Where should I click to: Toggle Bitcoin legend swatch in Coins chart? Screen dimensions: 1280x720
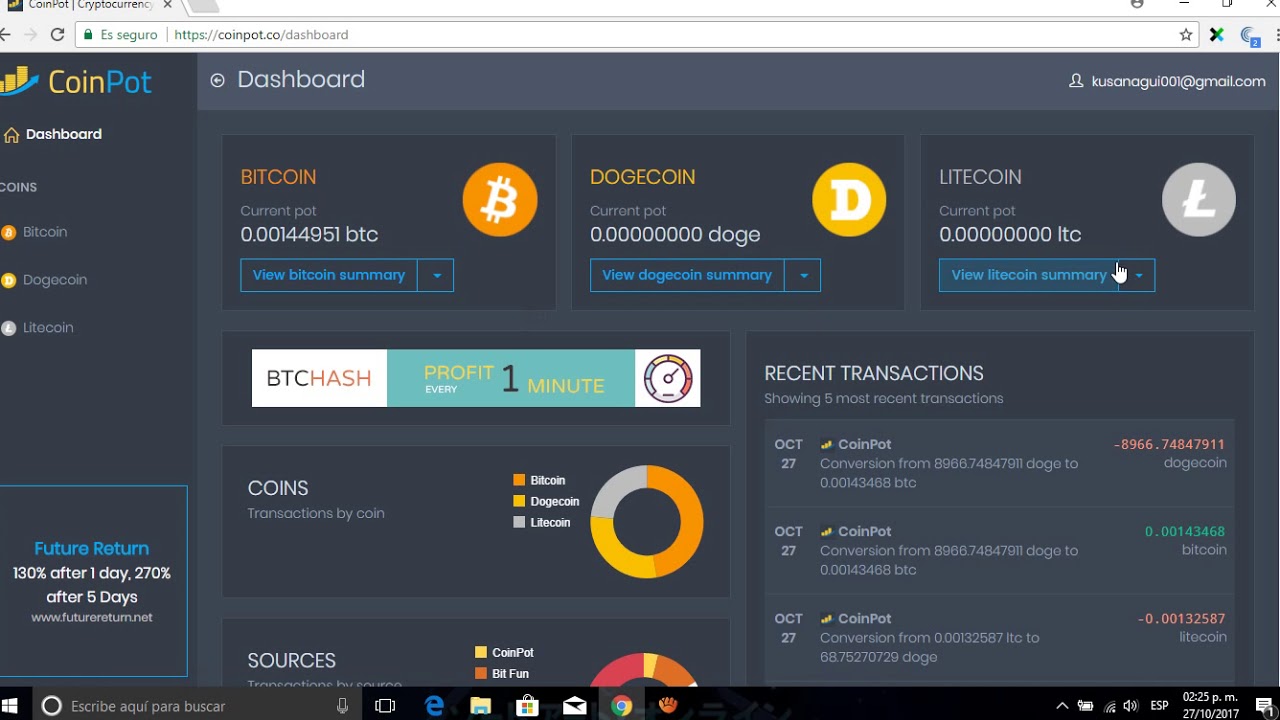coord(519,481)
